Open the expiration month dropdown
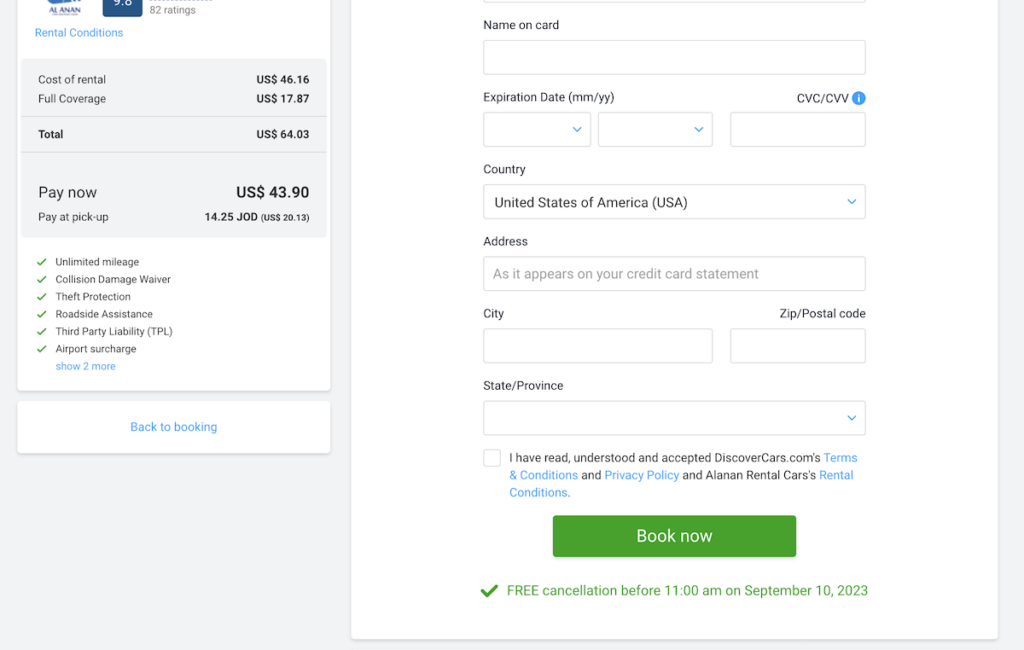1024x650 pixels. (x=537, y=129)
